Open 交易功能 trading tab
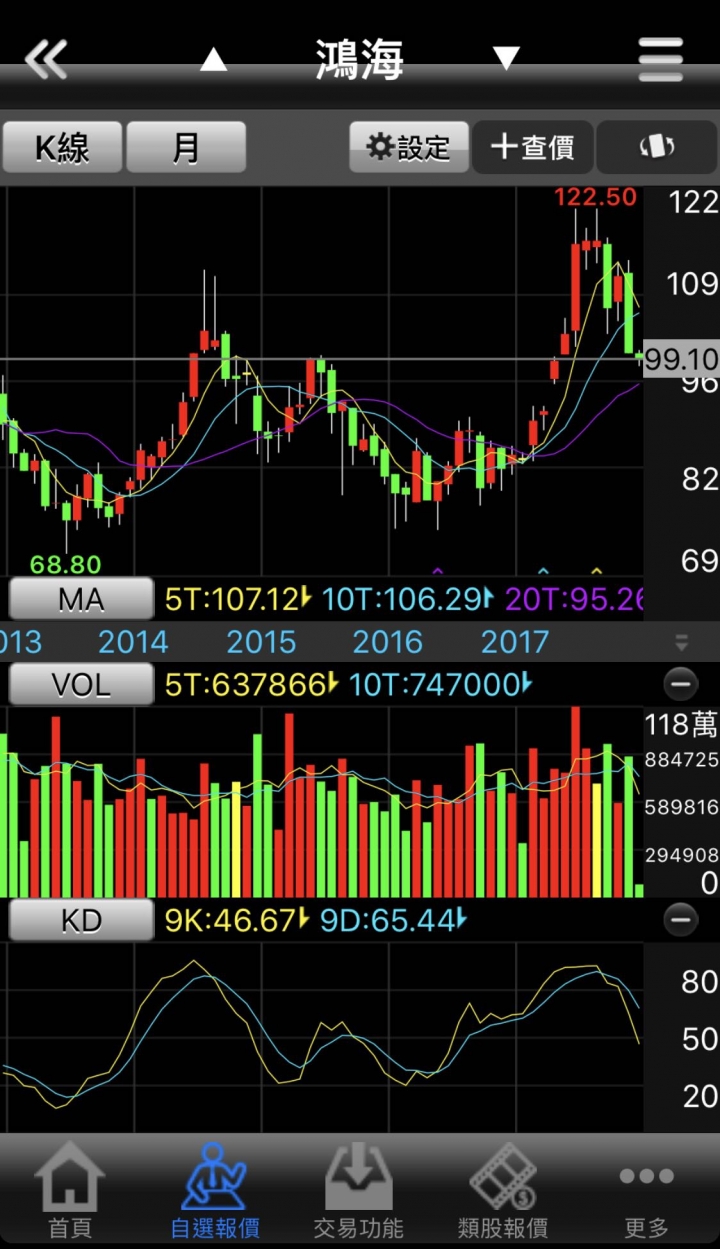 [x=358, y=1192]
